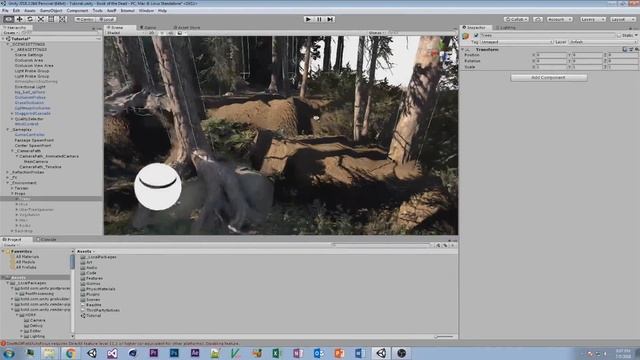Select the Scale tool
640x360 pixels.
pos(40,19)
